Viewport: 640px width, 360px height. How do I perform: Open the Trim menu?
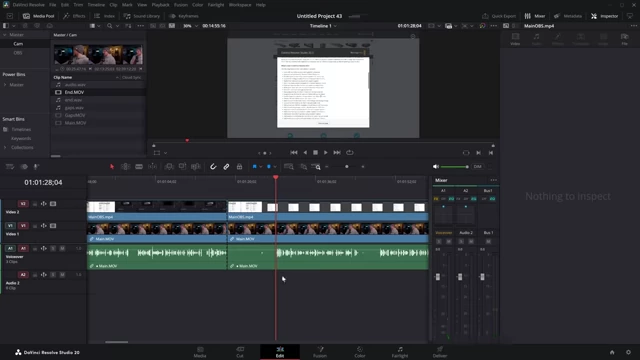point(78,5)
